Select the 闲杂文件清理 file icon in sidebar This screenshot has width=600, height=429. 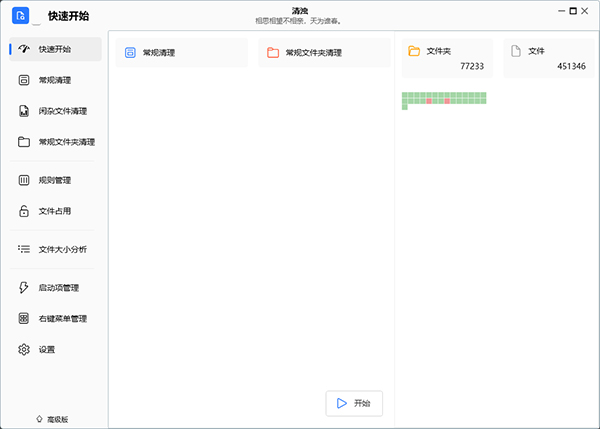(x=24, y=111)
